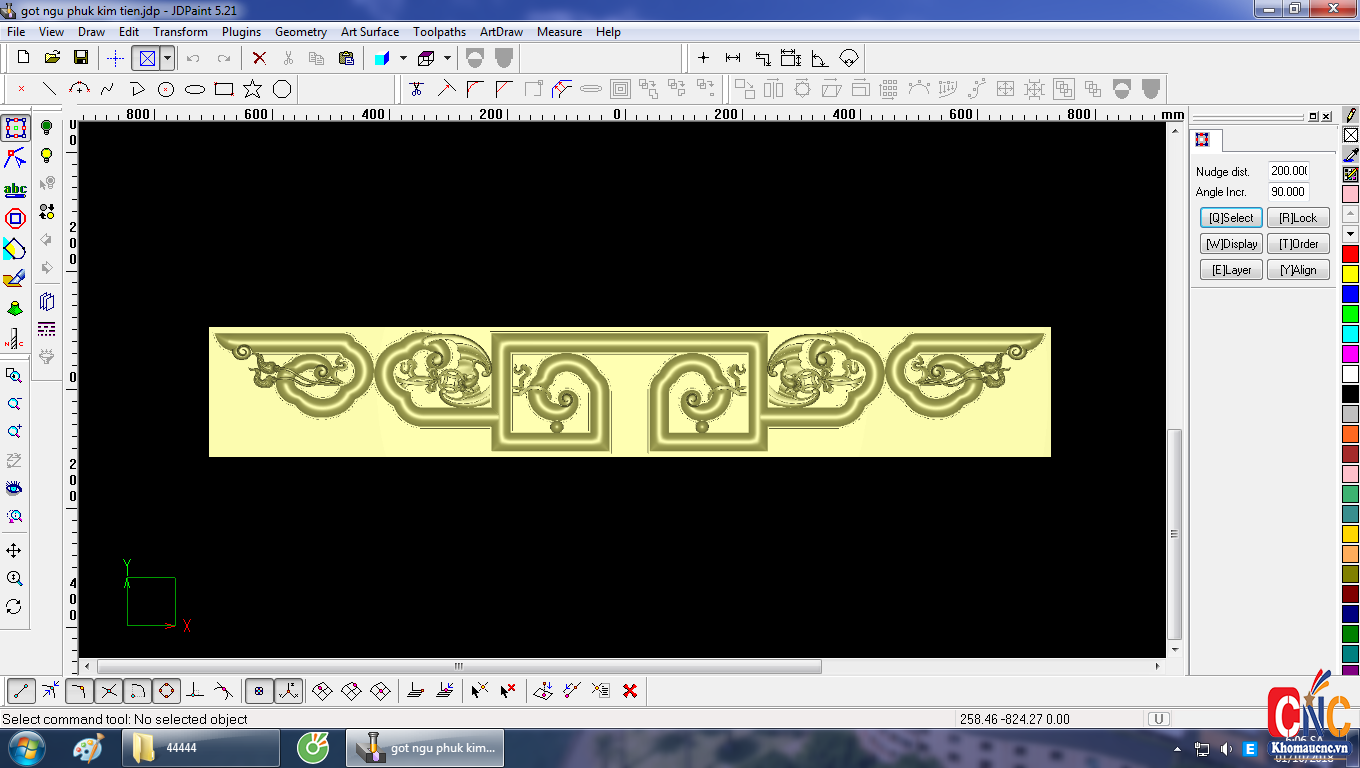Toggle intersection snap mode
The image size is (1360, 768).
click(x=109, y=690)
